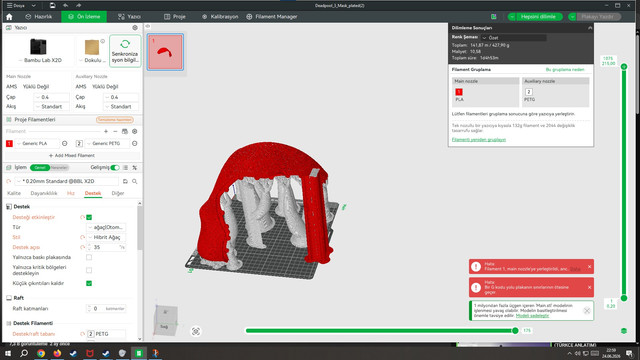Click Filamenti yeniden grupla link
This screenshot has width=640, height=360.
tap(479, 140)
